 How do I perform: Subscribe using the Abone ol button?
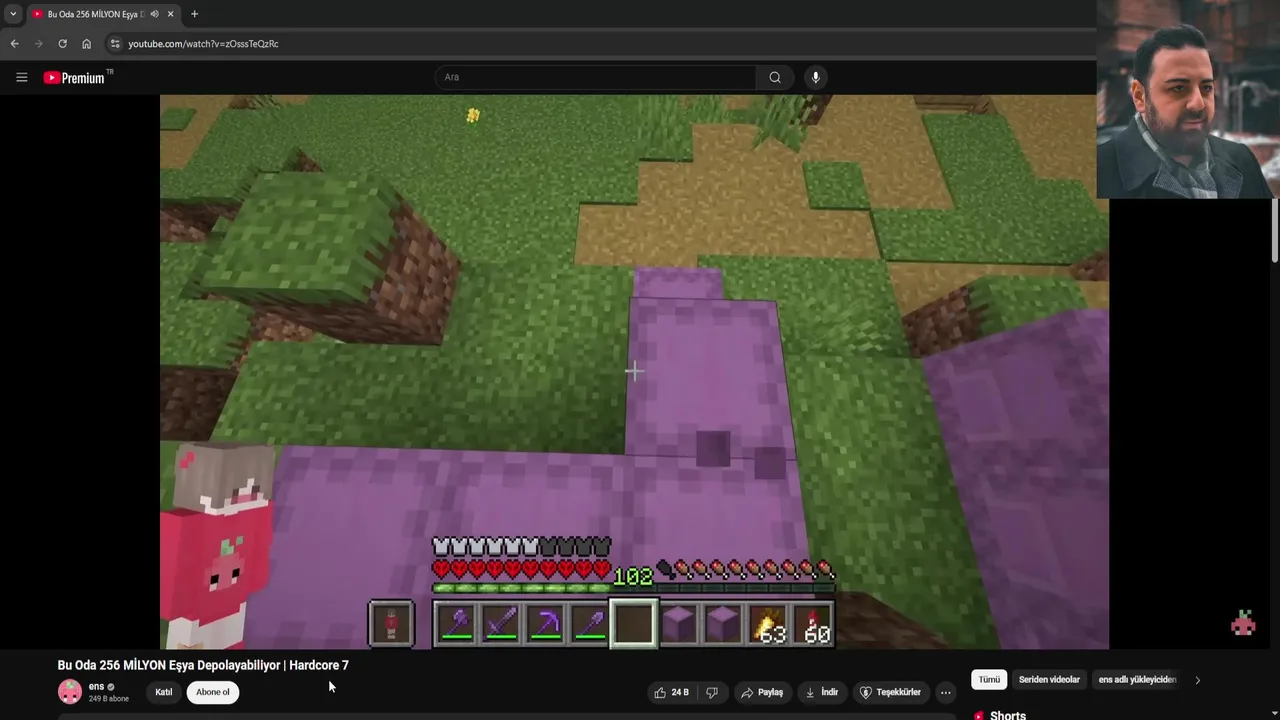coord(212,692)
